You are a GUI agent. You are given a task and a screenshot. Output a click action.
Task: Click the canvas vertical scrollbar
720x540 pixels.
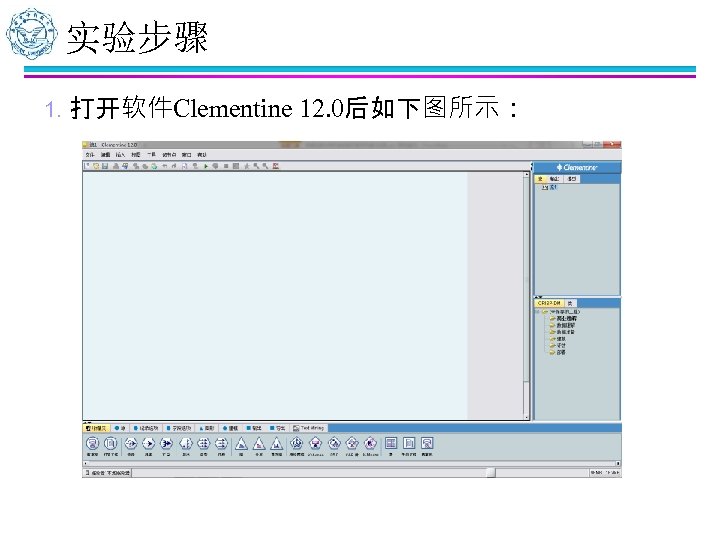click(527, 296)
